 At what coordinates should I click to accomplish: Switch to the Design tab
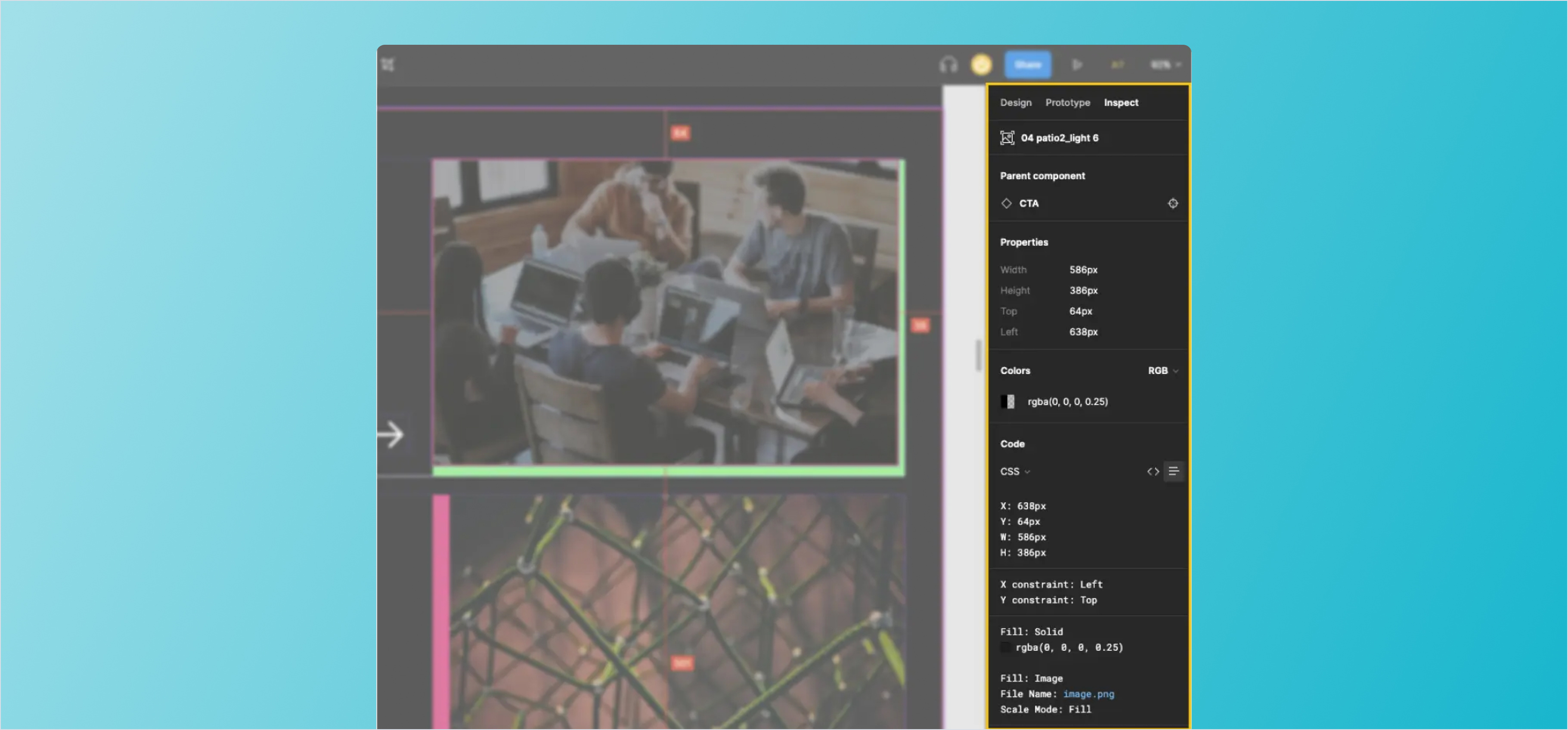point(1015,102)
